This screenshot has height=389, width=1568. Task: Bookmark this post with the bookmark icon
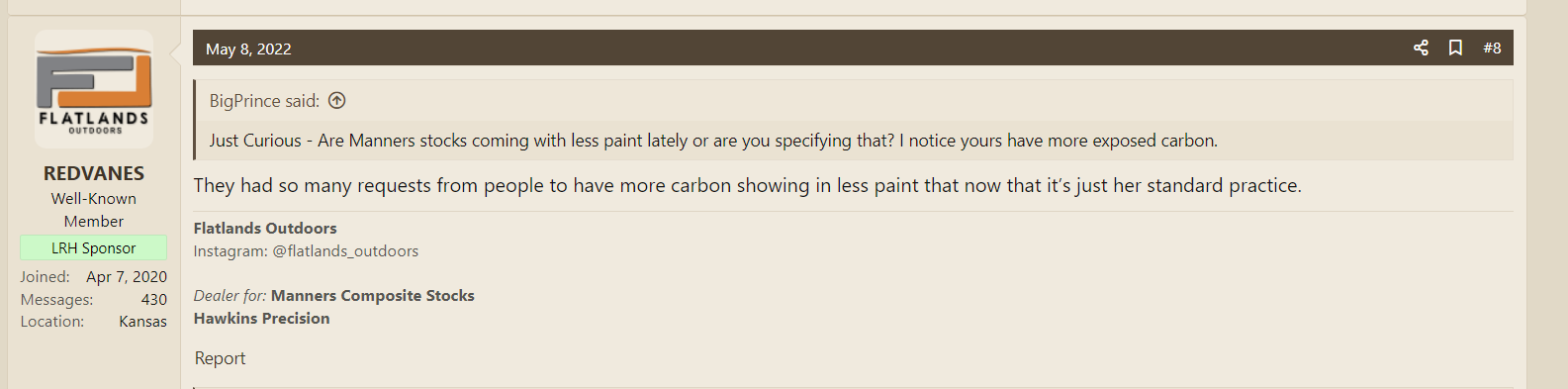pos(1455,48)
